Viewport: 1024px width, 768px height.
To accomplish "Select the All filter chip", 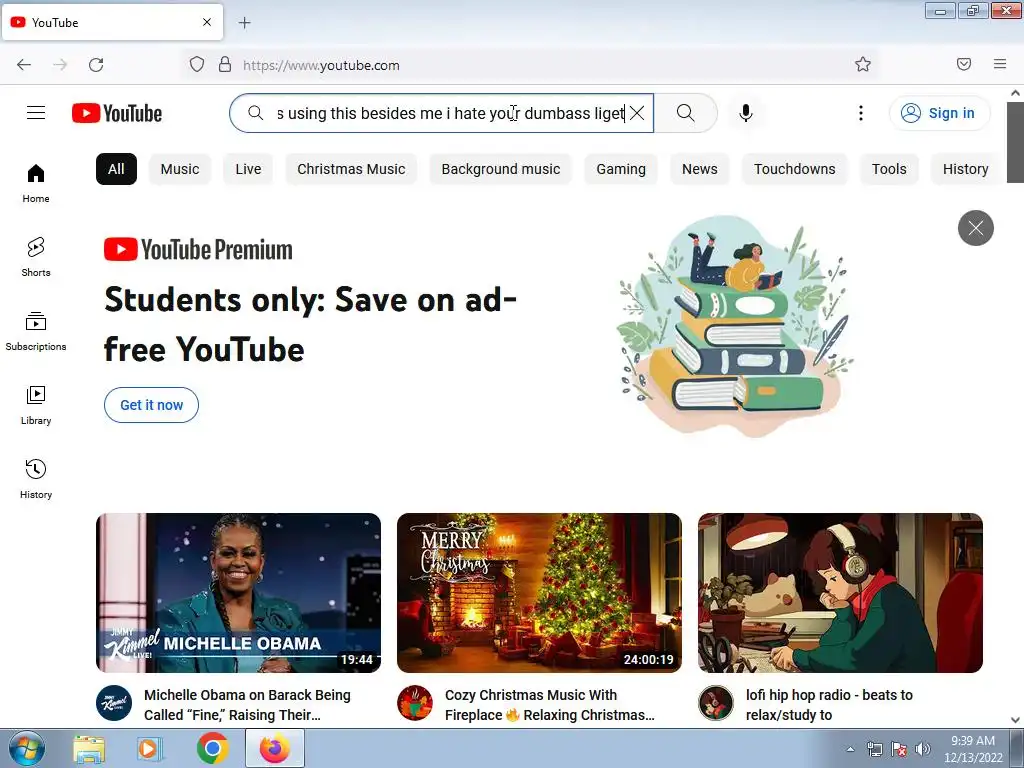I will (116, 169).
